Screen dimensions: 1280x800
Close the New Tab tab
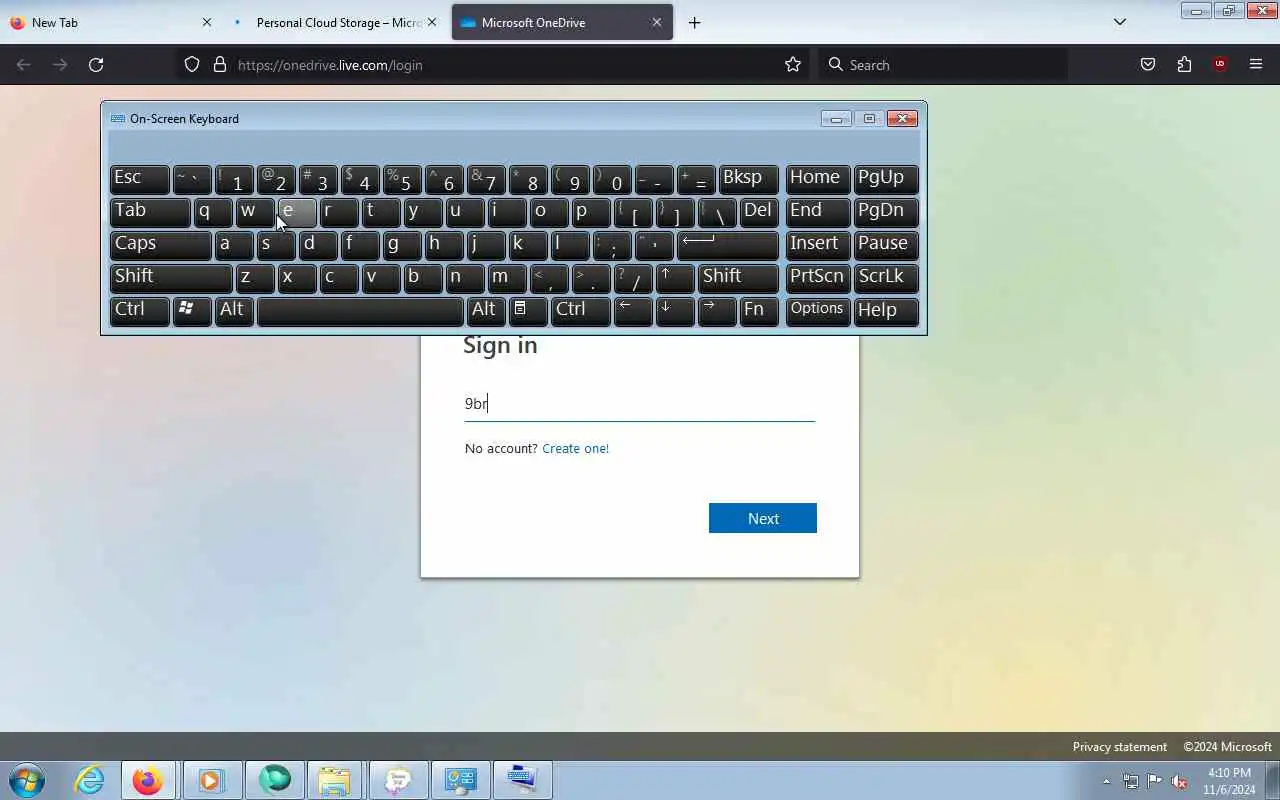pos(207,22)
